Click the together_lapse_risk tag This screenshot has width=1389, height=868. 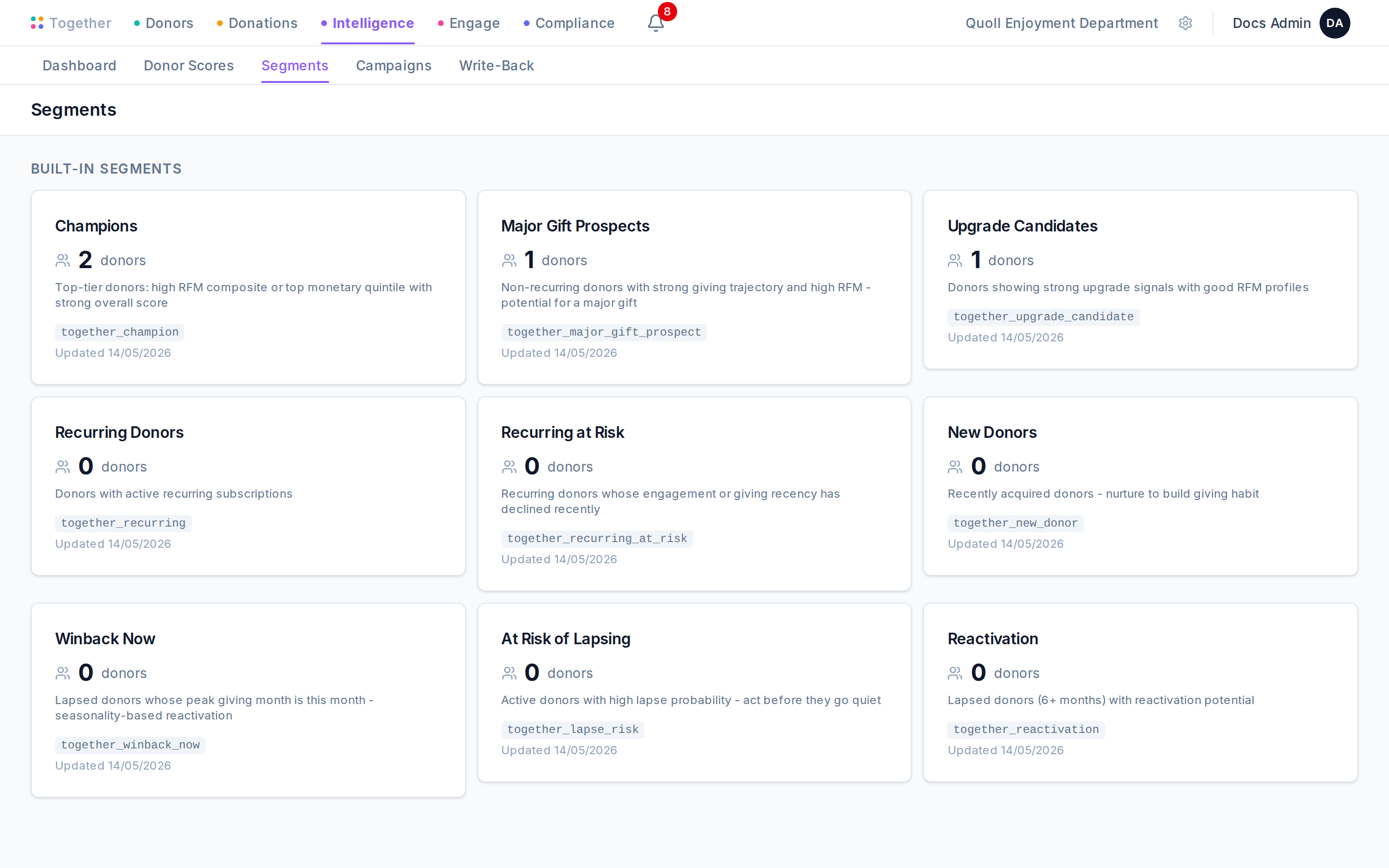click(x=573, y=729)
